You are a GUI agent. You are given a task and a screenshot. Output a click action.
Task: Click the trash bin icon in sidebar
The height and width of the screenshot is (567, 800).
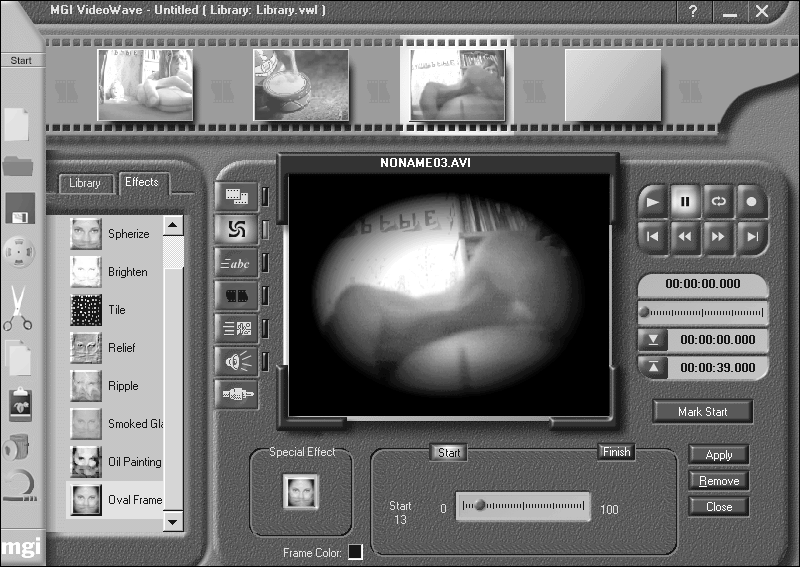(x=16, y=447)
